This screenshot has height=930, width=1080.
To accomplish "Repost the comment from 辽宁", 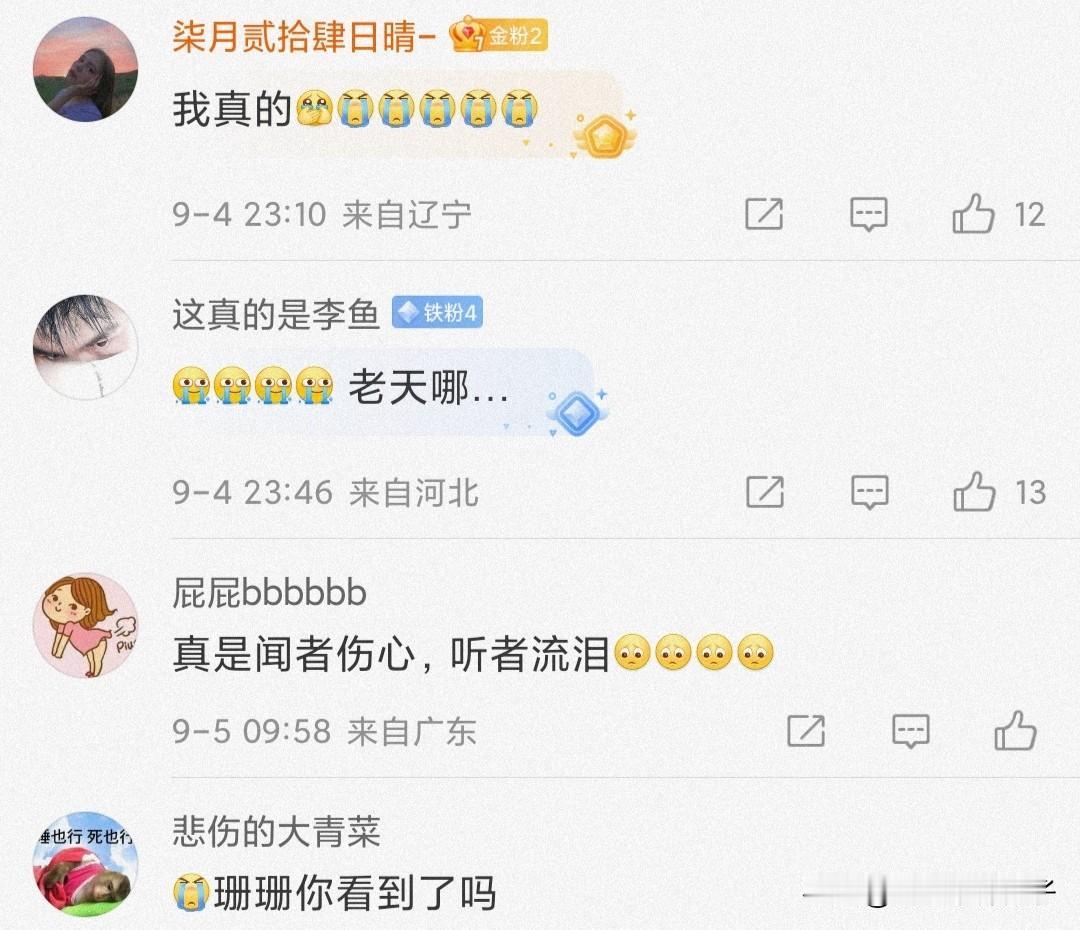I will pyautogui.click(x=765, y=214).
